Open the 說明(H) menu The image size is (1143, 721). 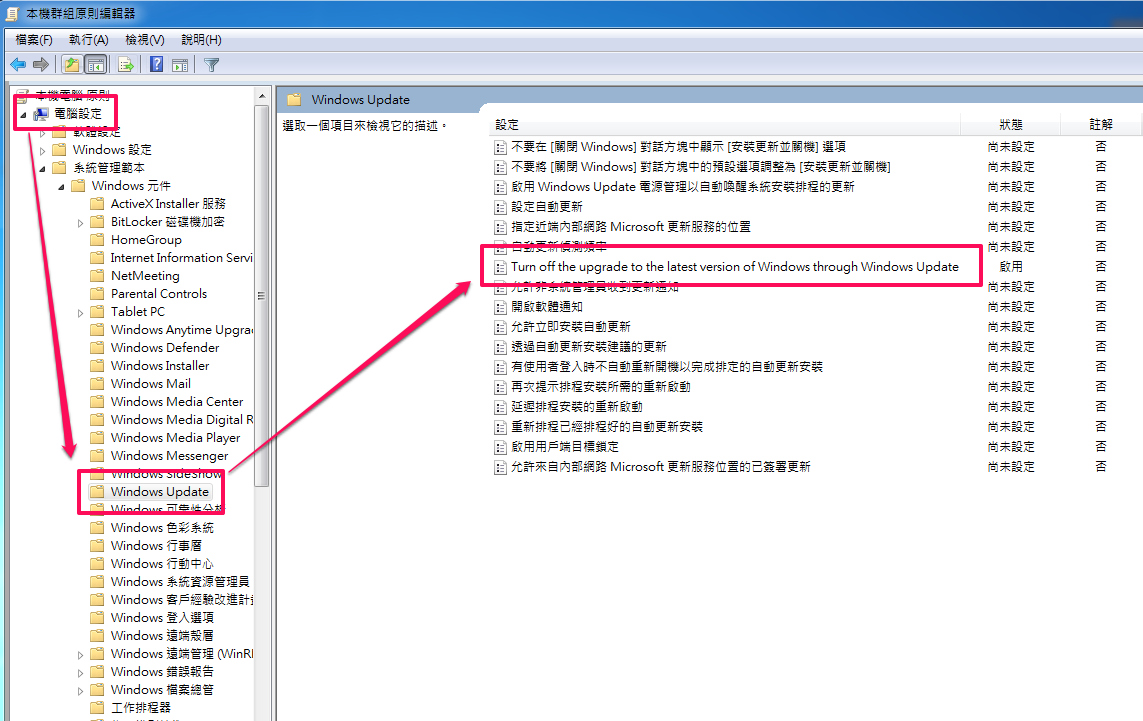click(201, 39)
